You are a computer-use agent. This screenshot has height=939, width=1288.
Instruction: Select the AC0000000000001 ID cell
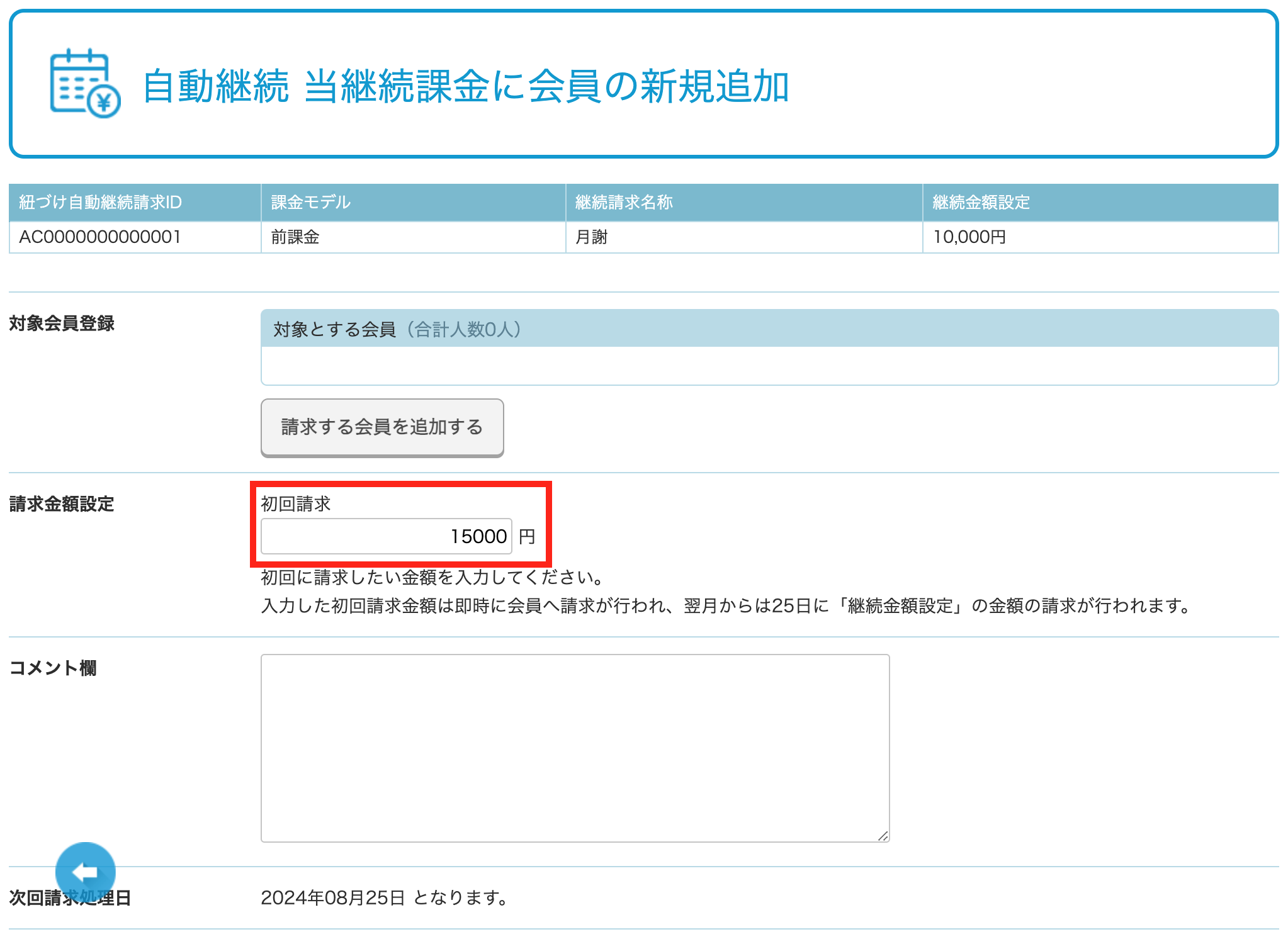tap(135, 237)
